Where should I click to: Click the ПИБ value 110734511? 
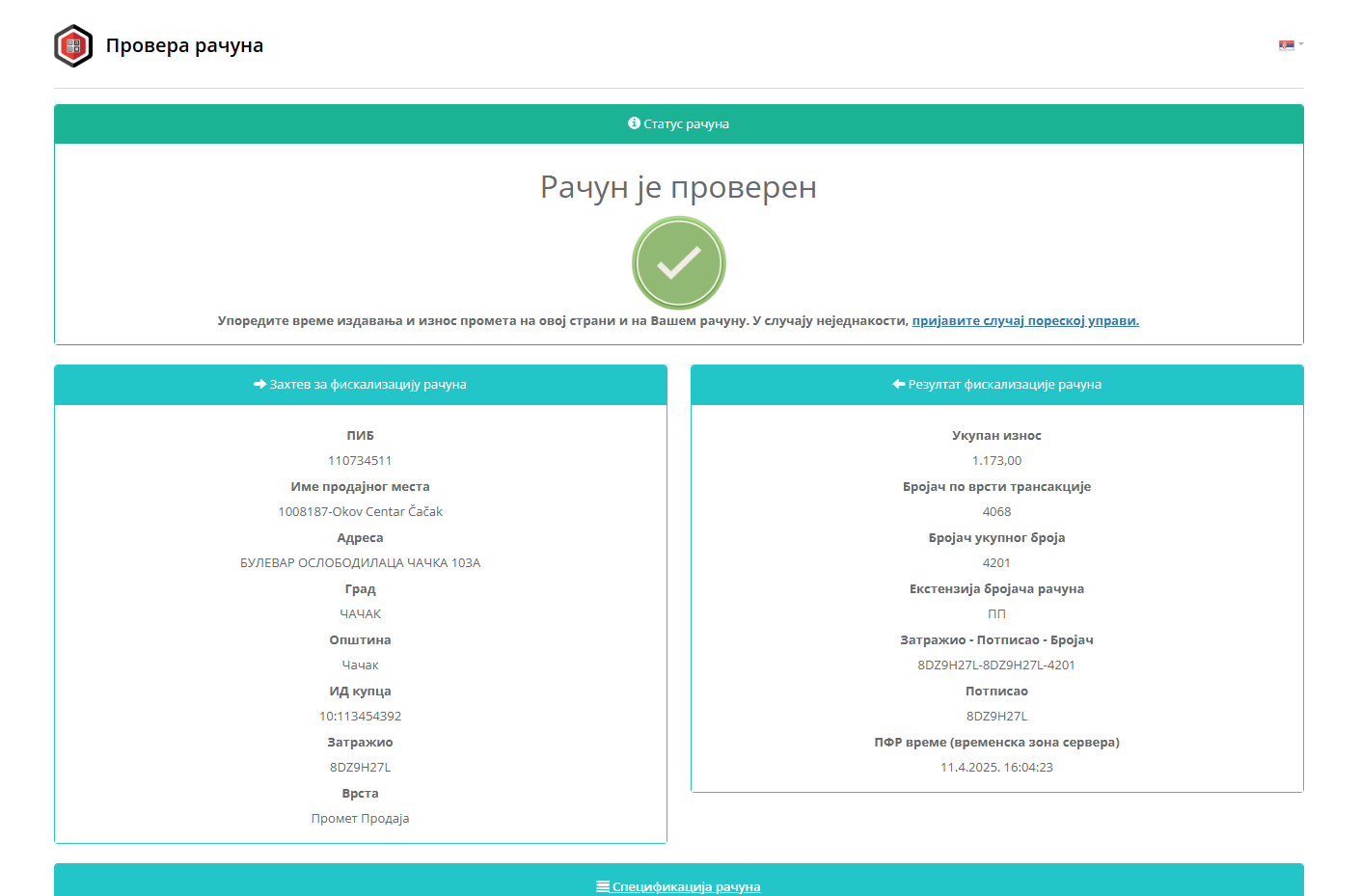point(360,461)
